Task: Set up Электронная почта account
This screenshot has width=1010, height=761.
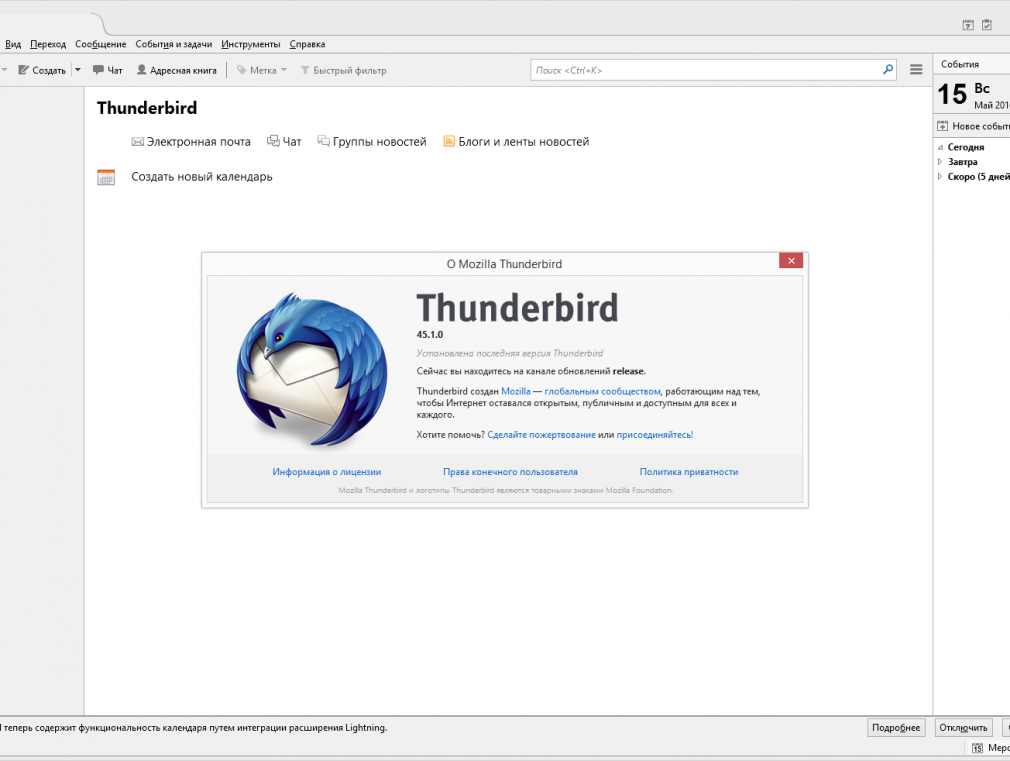Action: [x=191, y=142]
